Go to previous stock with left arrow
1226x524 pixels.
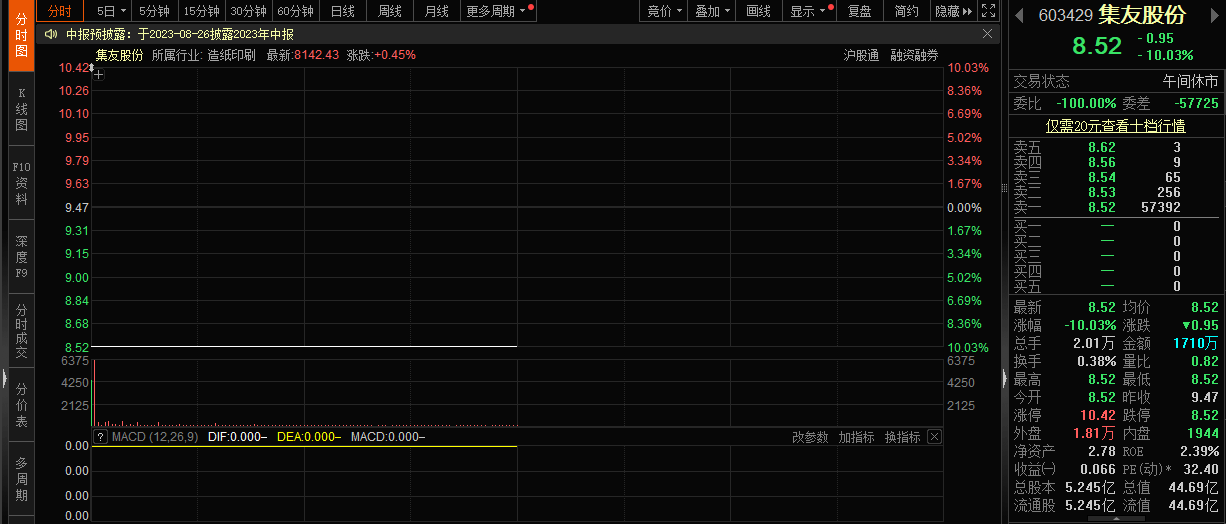pos(1019,16)
